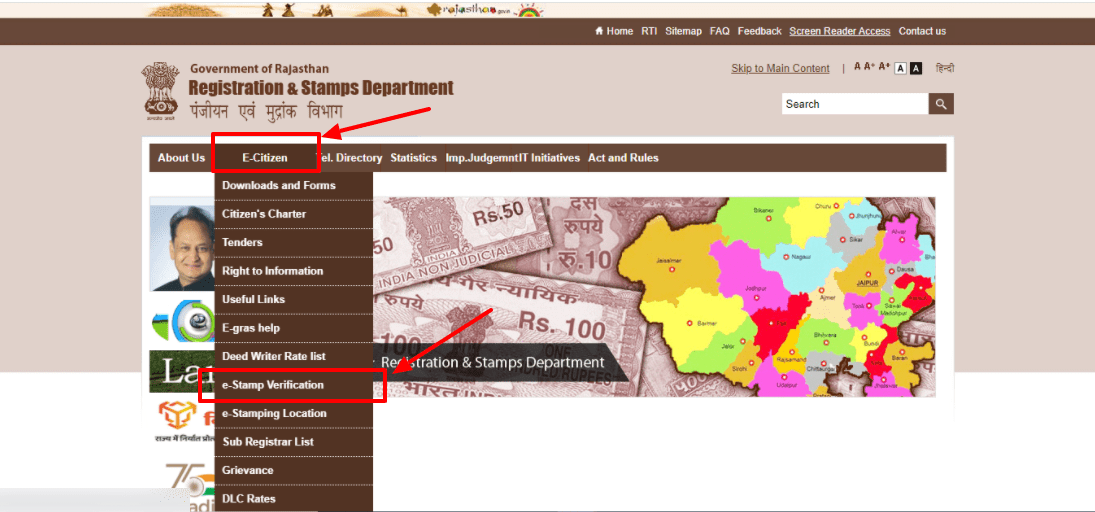Select Useful Links menu entry
The width and height of the screenshot is (1095, 512).
click(293, 300)
